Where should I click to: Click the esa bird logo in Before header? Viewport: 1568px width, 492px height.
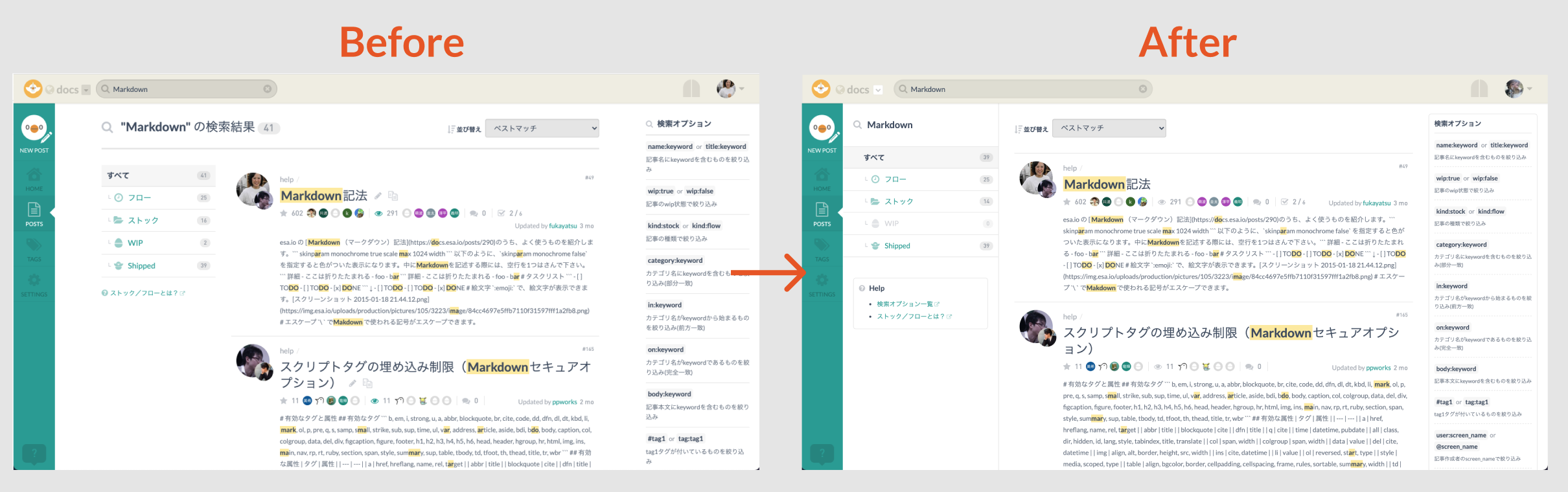33,89
